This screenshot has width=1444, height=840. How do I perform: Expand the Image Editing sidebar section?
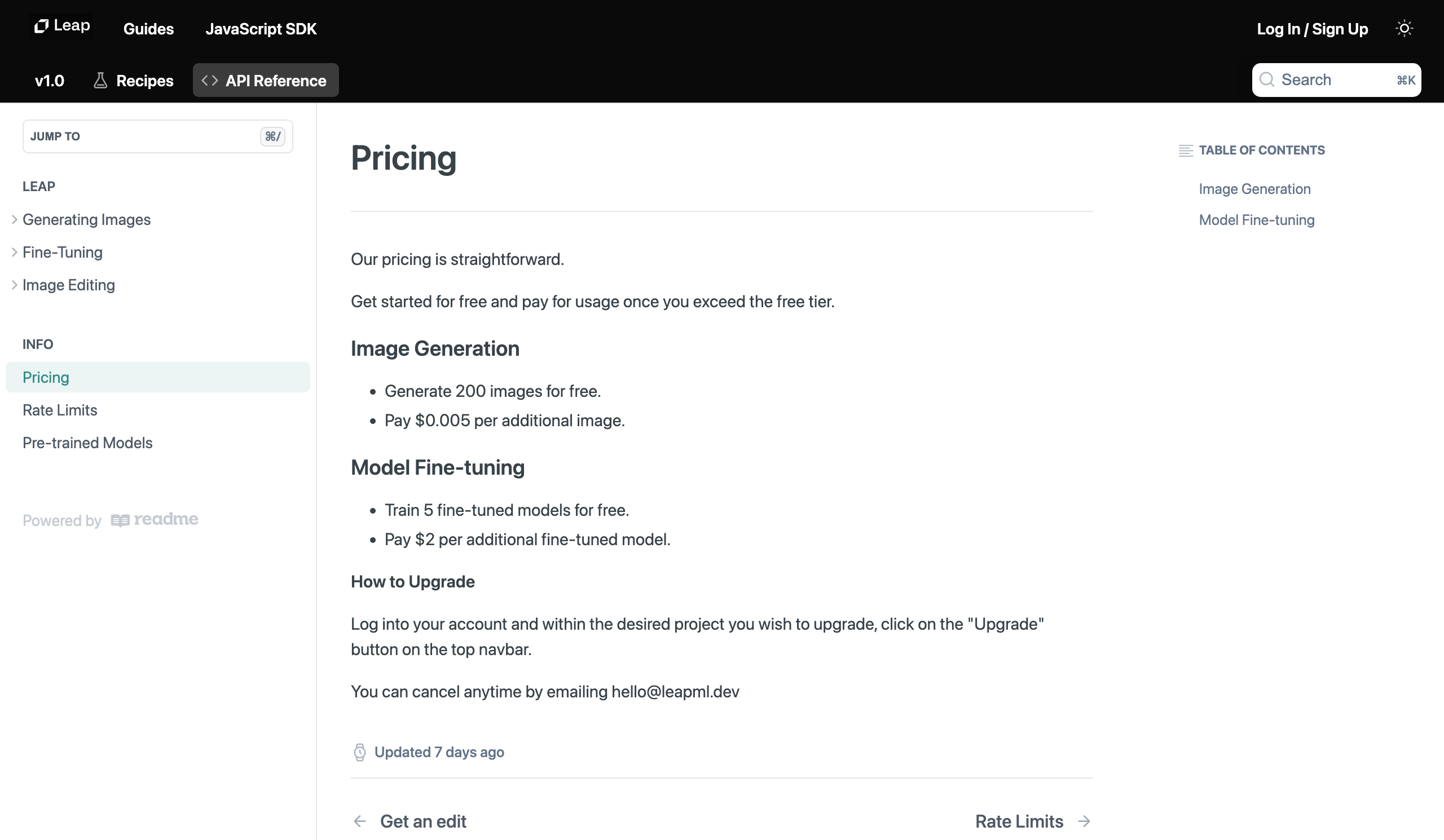tap(14, 285)
